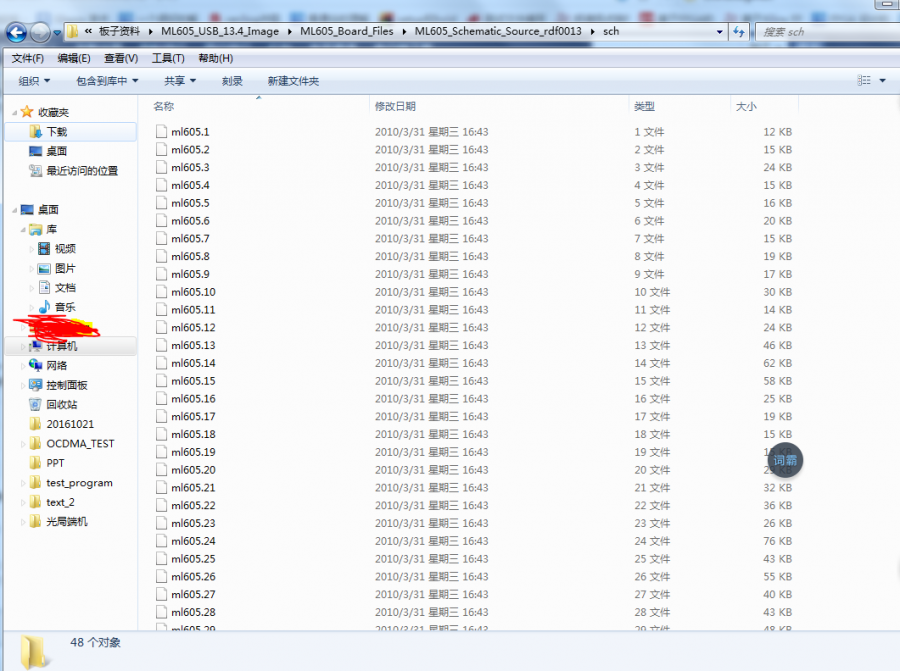The image size is (900, 671).
Task: Select file named ml605.3
Action: 190,168
